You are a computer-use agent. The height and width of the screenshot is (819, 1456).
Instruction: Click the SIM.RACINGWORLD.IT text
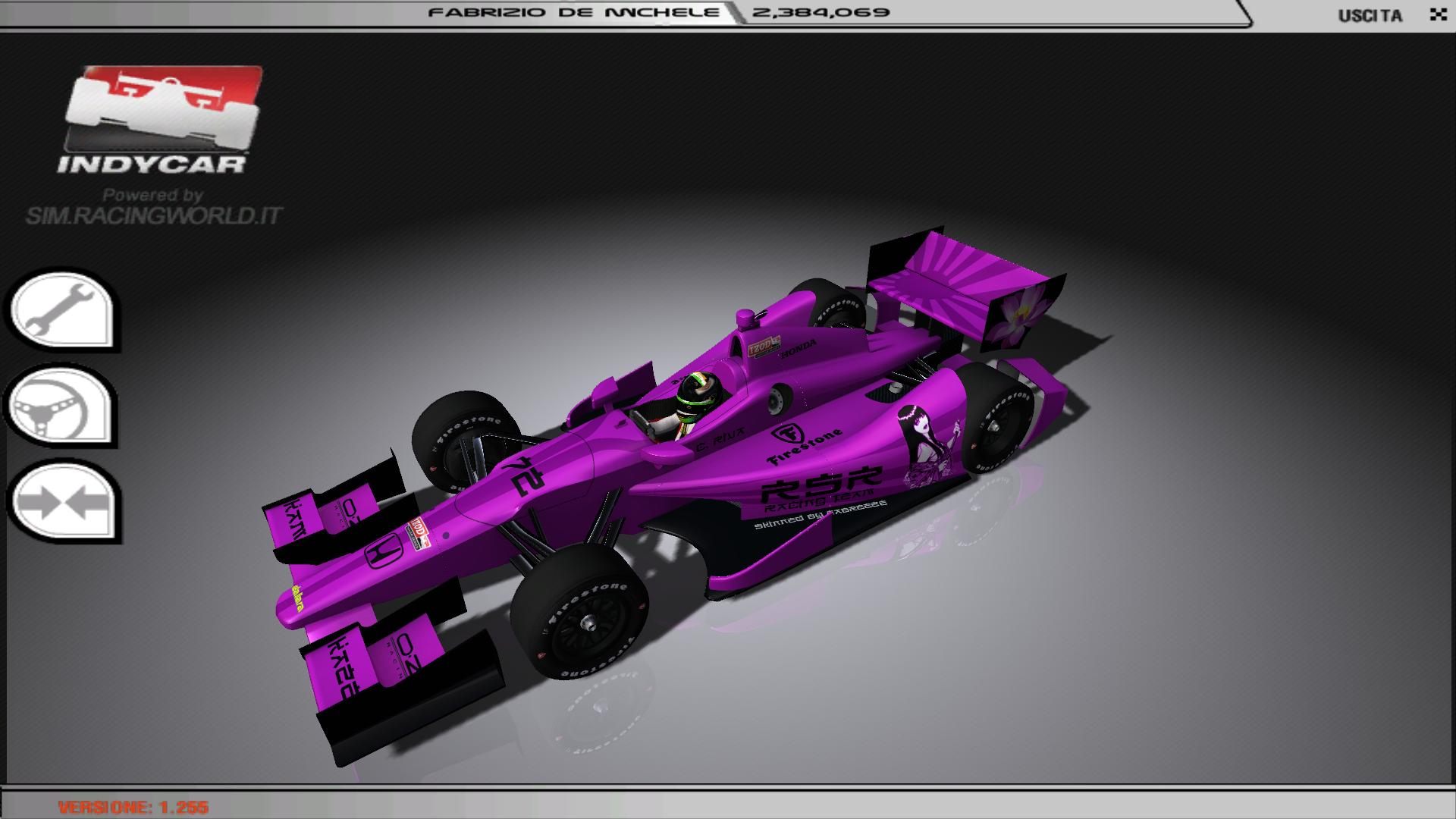click(154, 216)
